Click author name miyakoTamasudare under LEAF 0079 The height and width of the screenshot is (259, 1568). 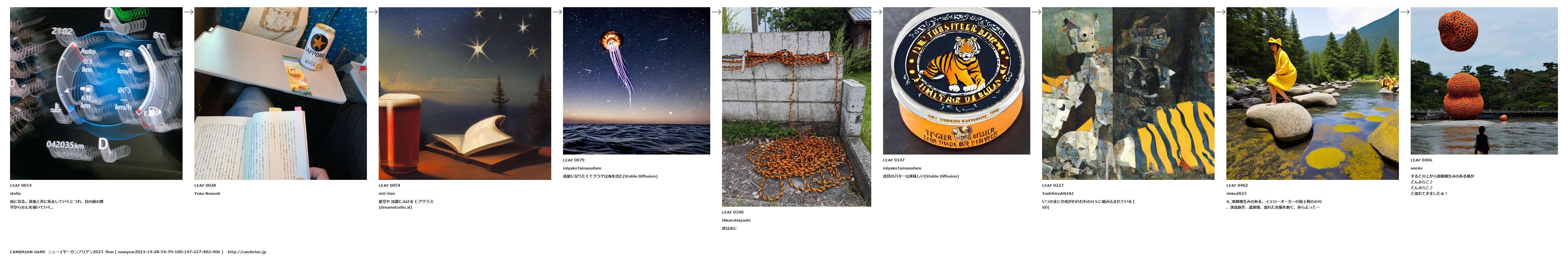[582, 168]
